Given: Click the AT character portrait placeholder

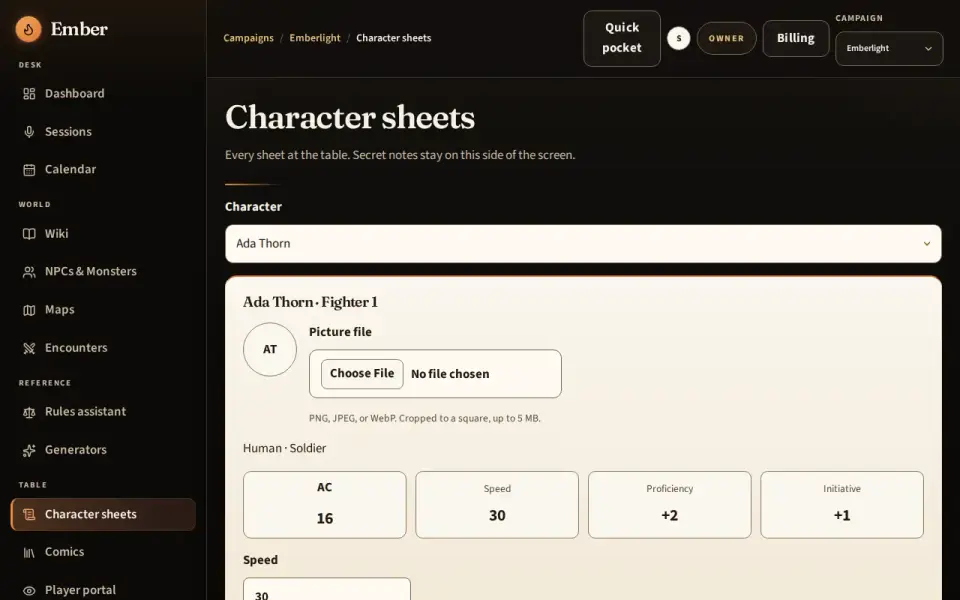Looking at the screenshot, I should coord(270,350).
